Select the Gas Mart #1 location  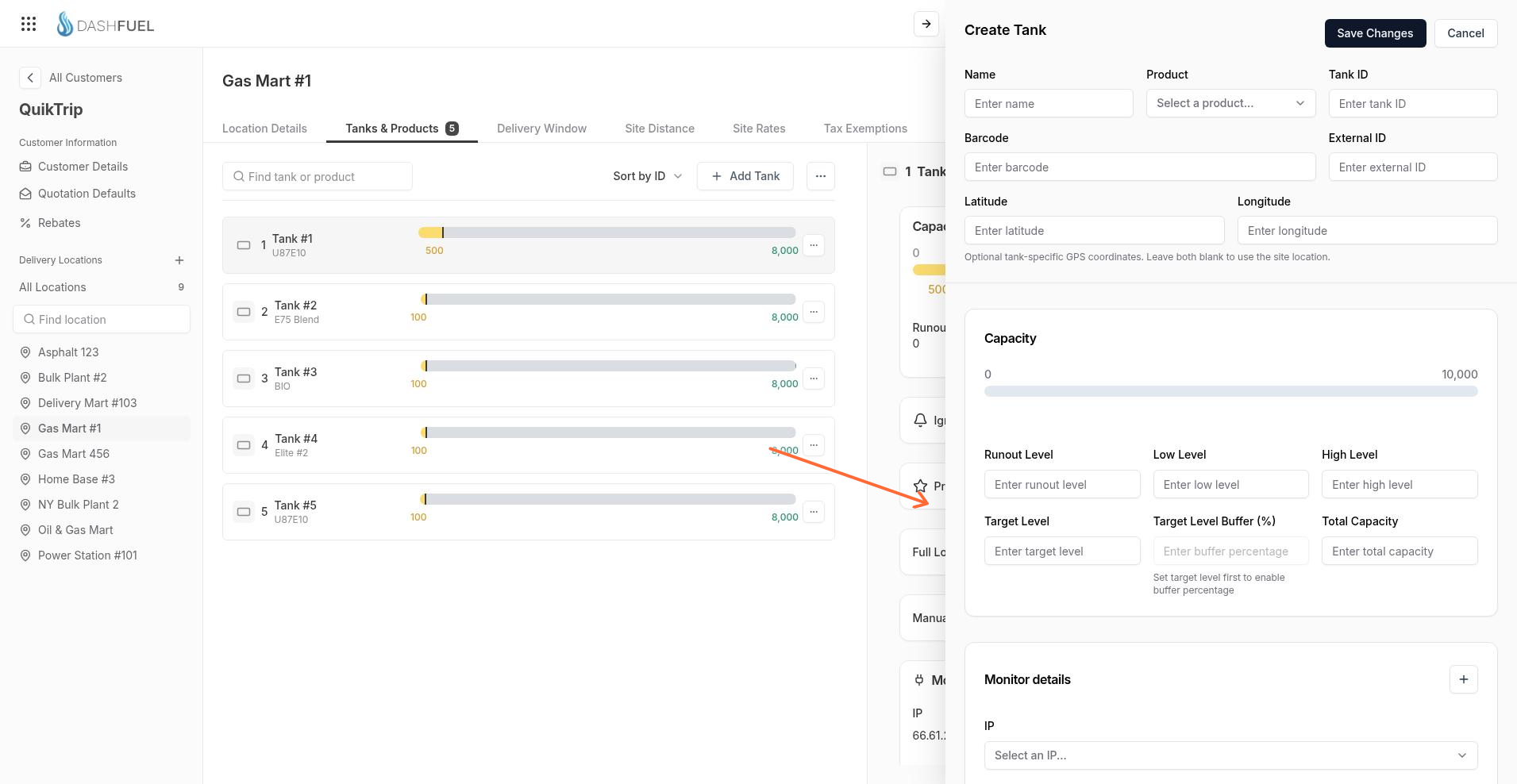[x=102, y=429]
